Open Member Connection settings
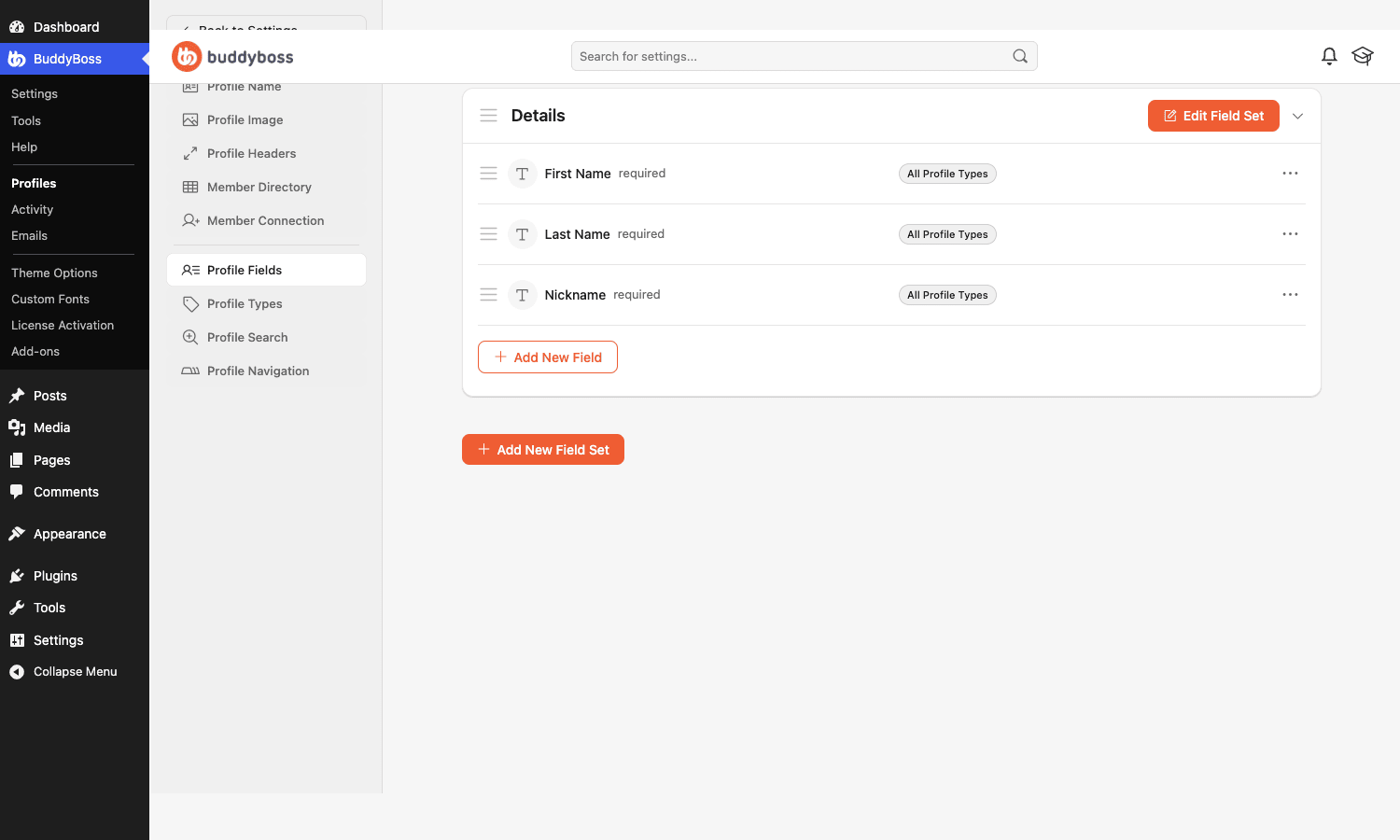The height and width of the screenshot is (840, 1400). pos(266,220)
